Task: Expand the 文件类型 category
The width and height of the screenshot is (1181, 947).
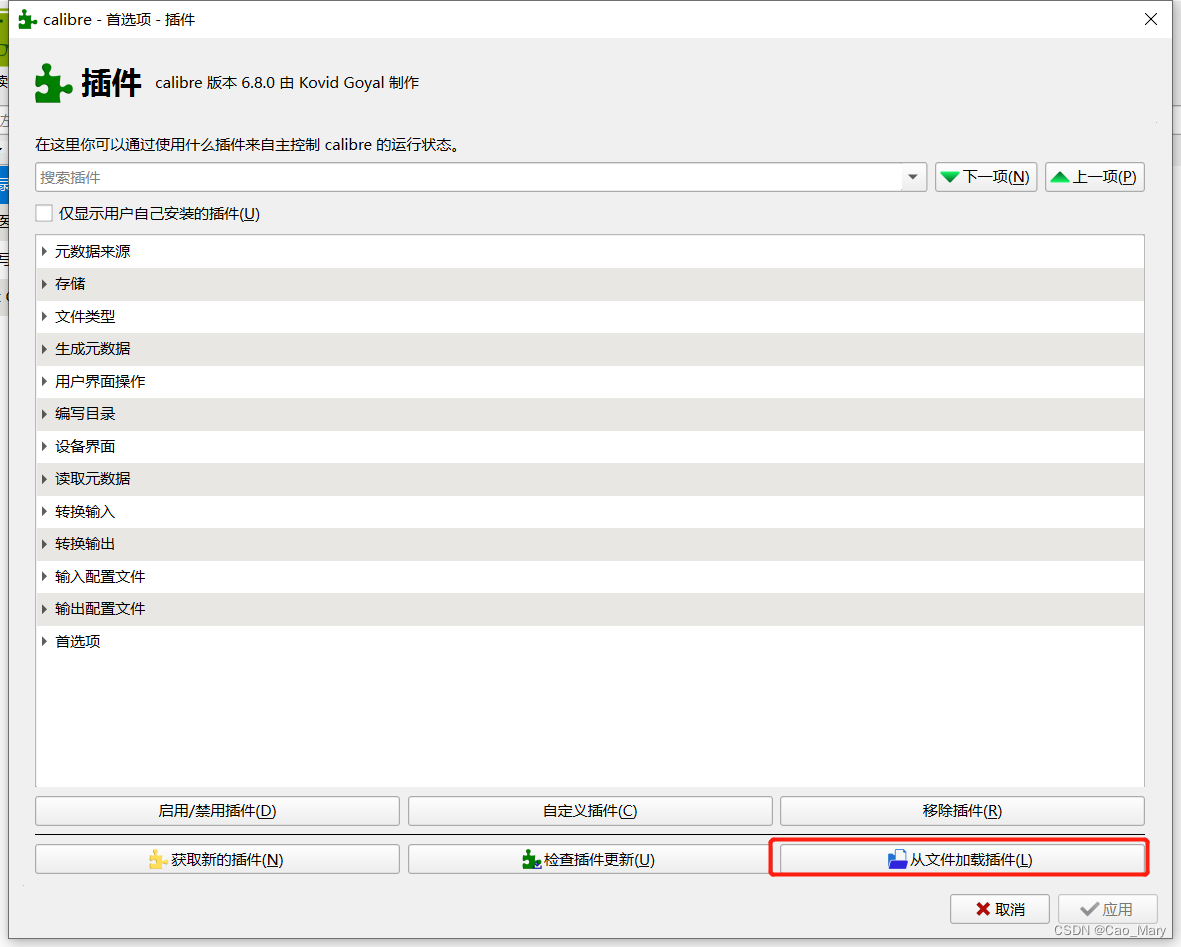Action: pyautogui.click(x=44, y=316)
